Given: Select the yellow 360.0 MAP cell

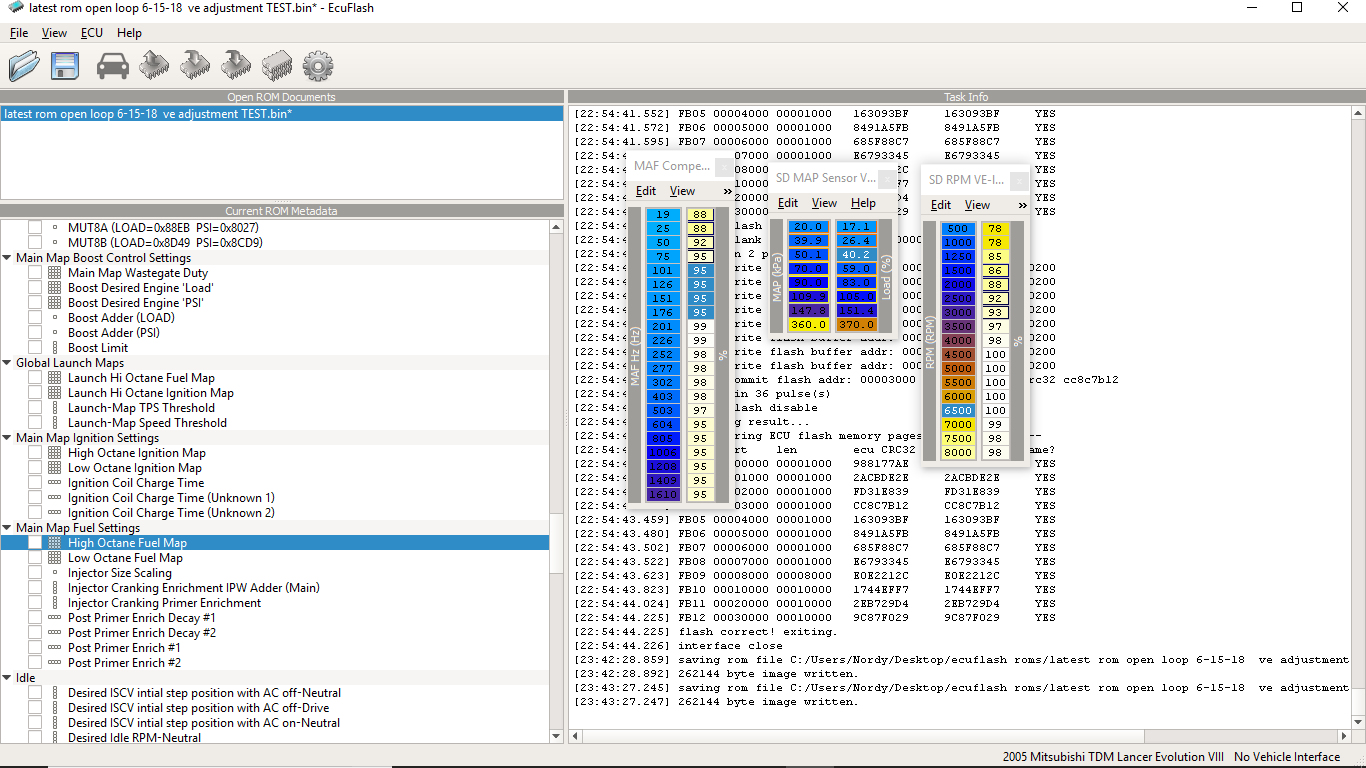Looking at the screenshot, I should click(x=808, y=325).
